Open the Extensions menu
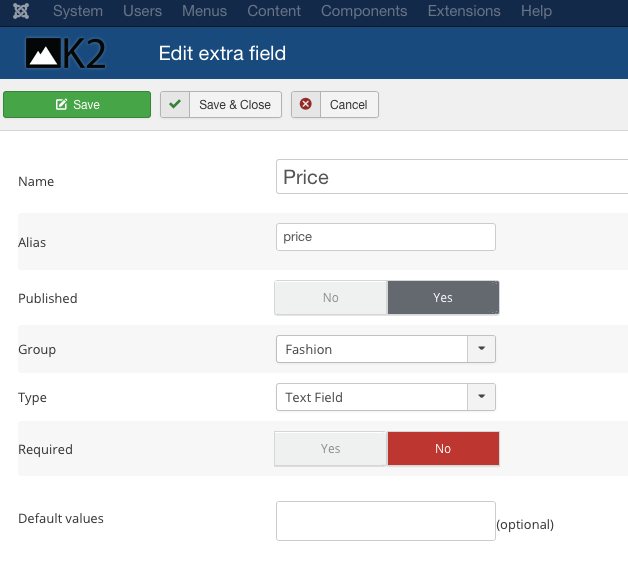 click(x=463, y=12)
